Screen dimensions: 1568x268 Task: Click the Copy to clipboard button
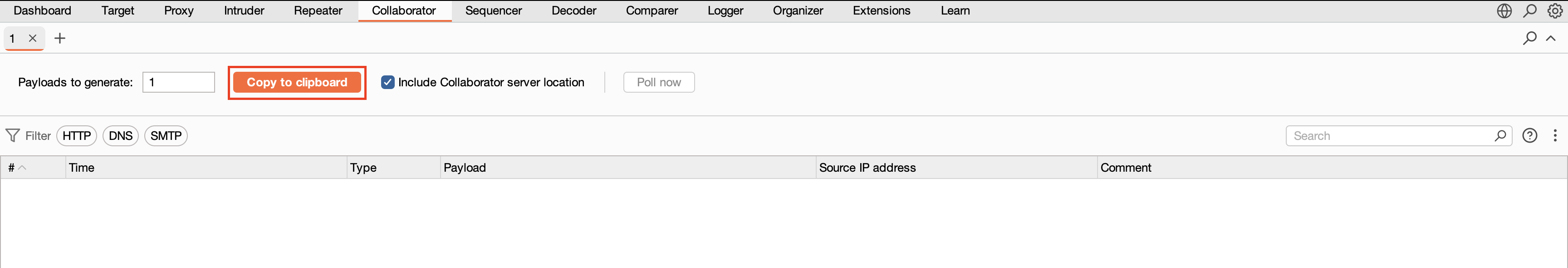click(x=296, y=82)
